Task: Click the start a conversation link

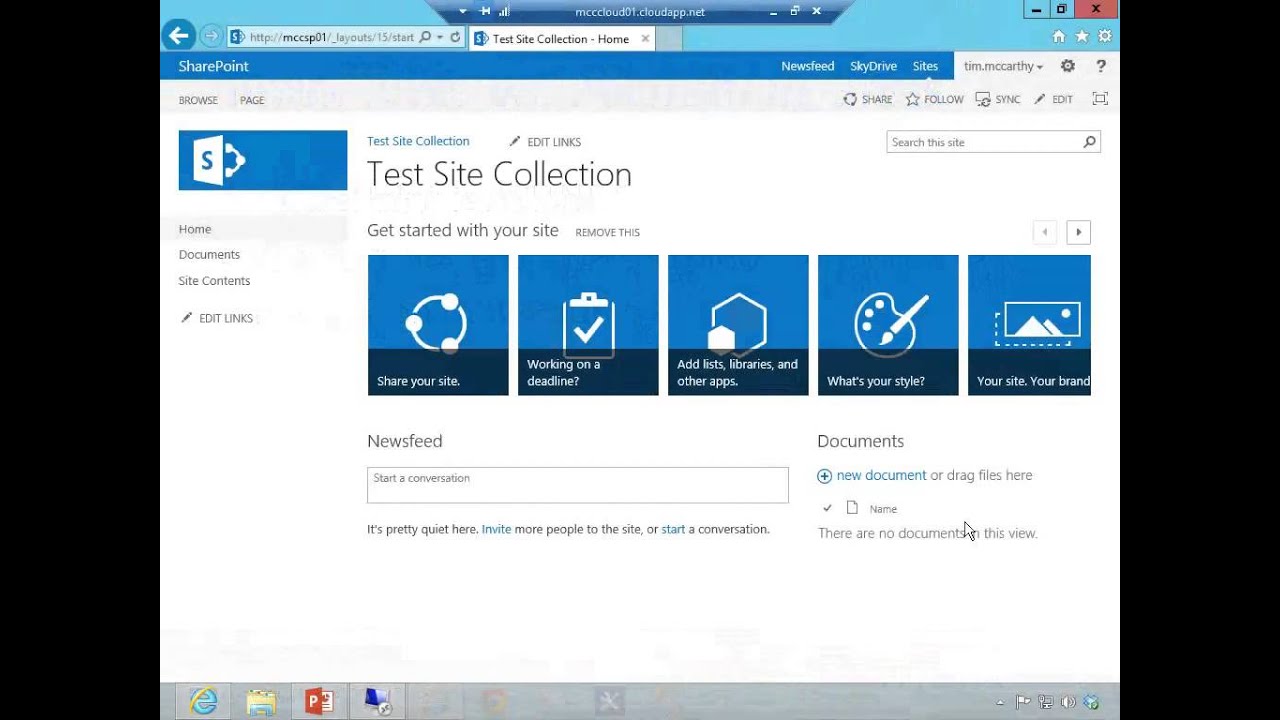Action: (x=673, y=529)
